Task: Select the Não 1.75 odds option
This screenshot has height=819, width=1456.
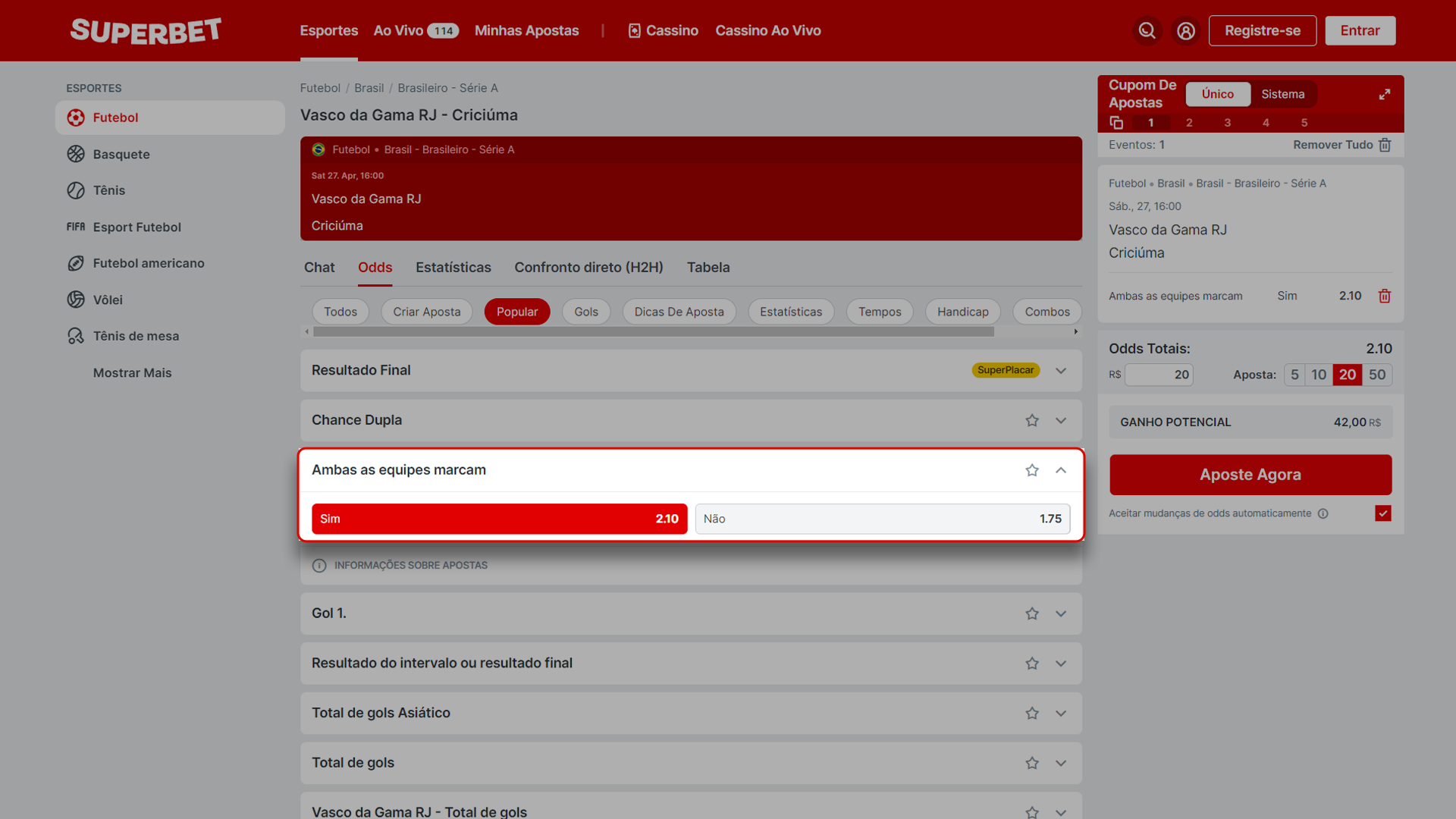Action: click(x=883, y=519)
